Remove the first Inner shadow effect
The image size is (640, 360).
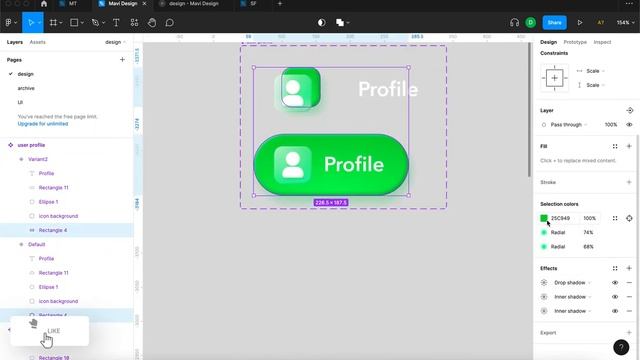tap(629, 297)
